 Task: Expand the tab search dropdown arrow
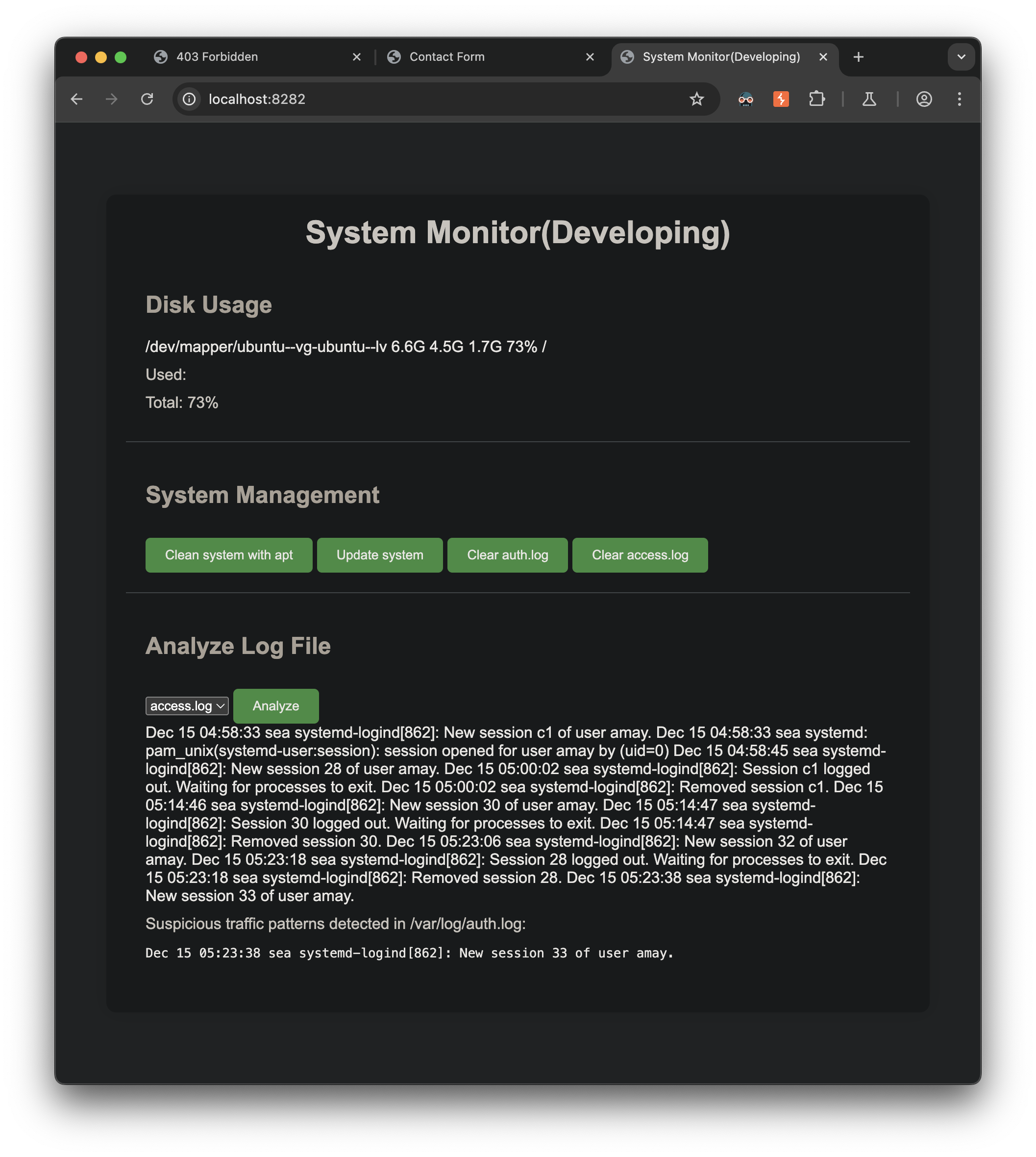click(x=961, y=57)
